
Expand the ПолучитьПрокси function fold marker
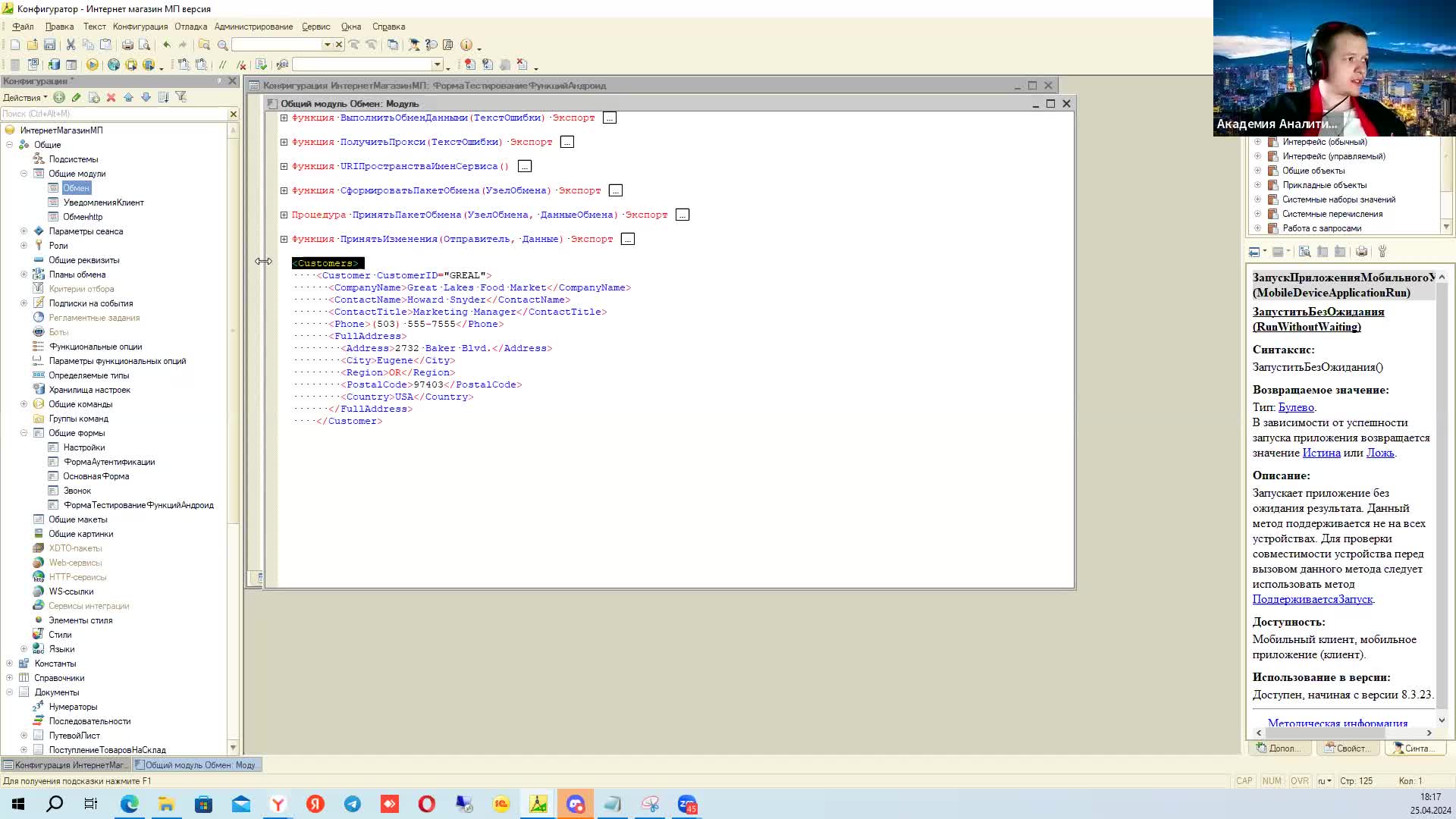(284, 142)
